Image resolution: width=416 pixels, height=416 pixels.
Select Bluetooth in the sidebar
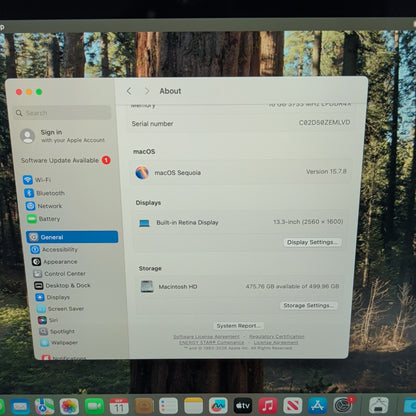point(44,193)
